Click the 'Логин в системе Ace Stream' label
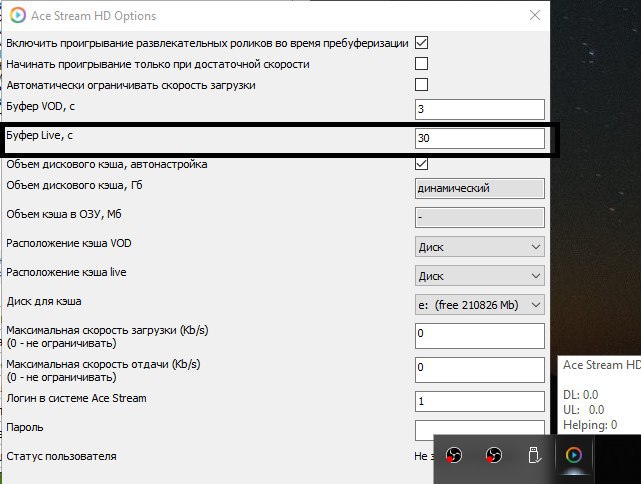Viewport: 641px width, 484px height. pyautogui.click(x=76, y=398)
